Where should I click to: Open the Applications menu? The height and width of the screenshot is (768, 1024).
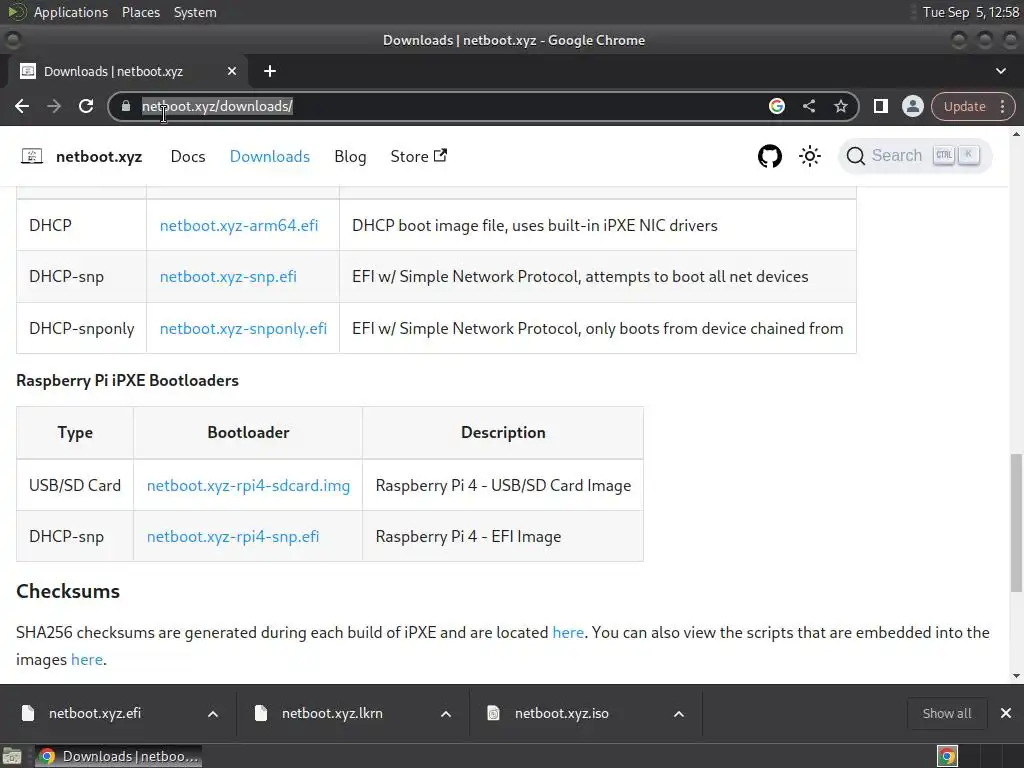click(x=71, y=12)
